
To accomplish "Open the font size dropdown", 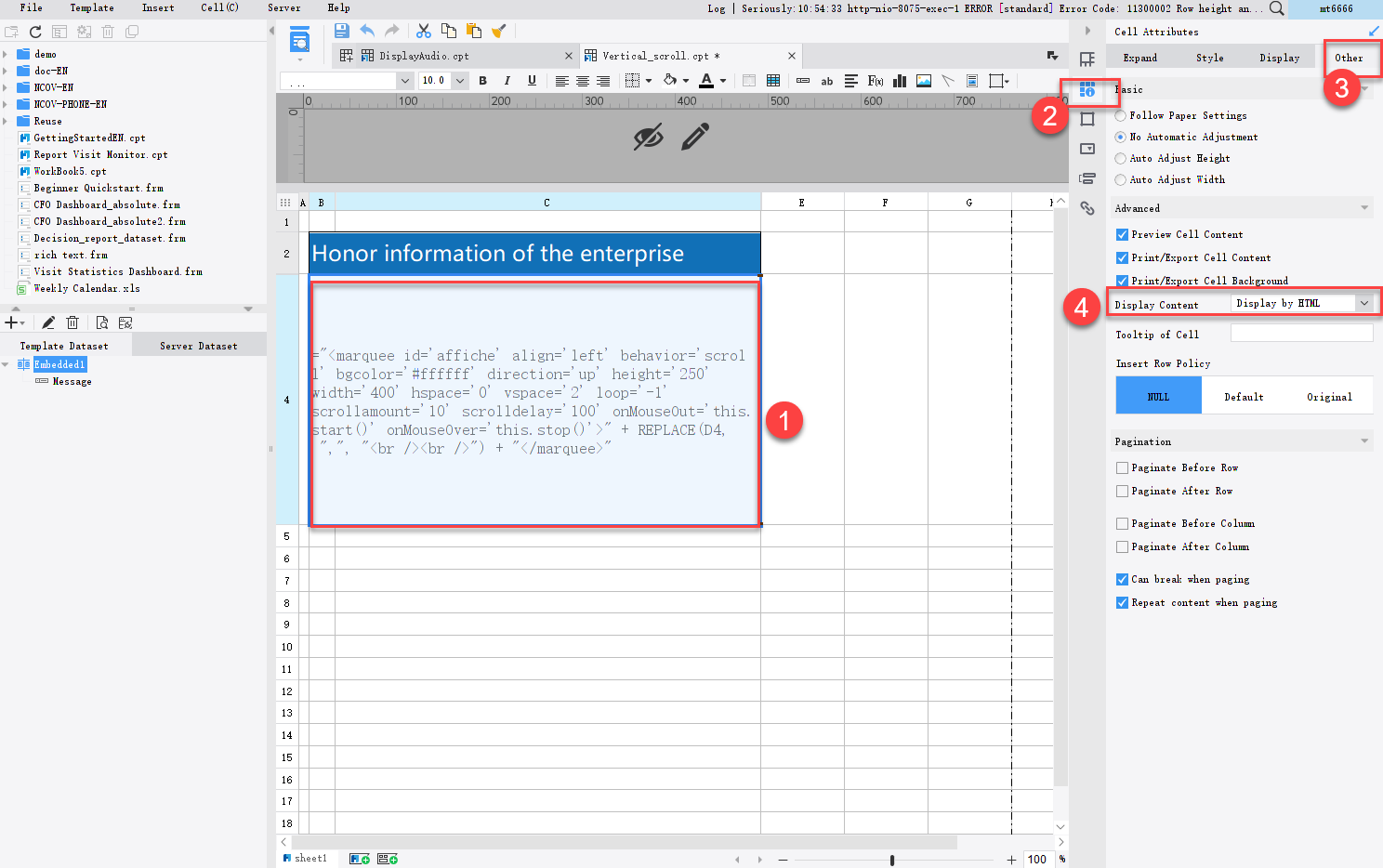I will [x=459, y=81].
